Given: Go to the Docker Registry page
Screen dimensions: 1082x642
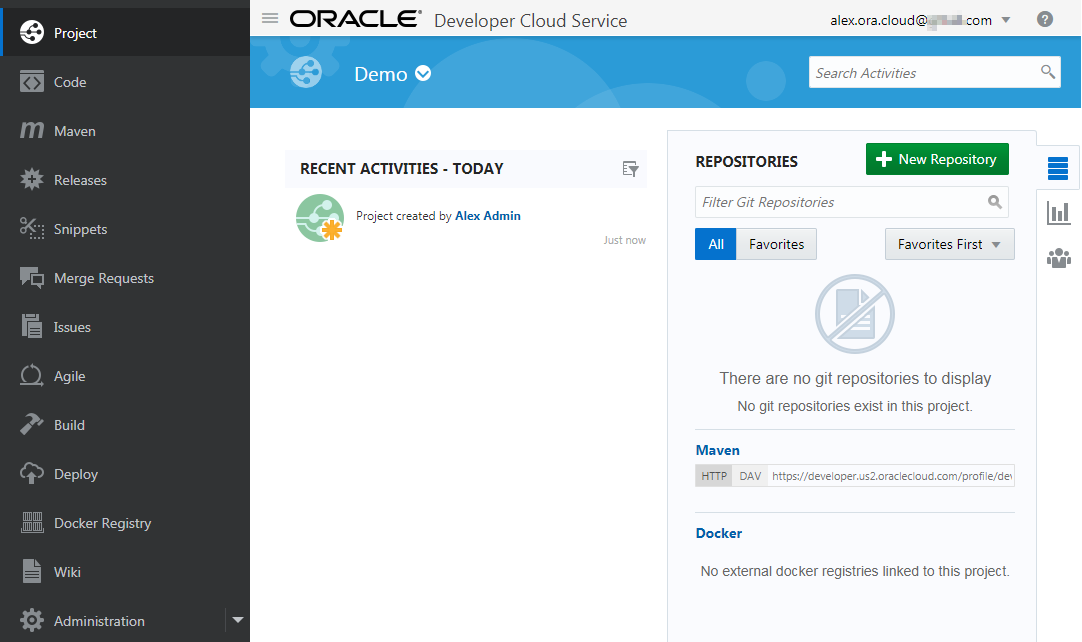Looking at the screenshot, I should [x=102, y=523].
